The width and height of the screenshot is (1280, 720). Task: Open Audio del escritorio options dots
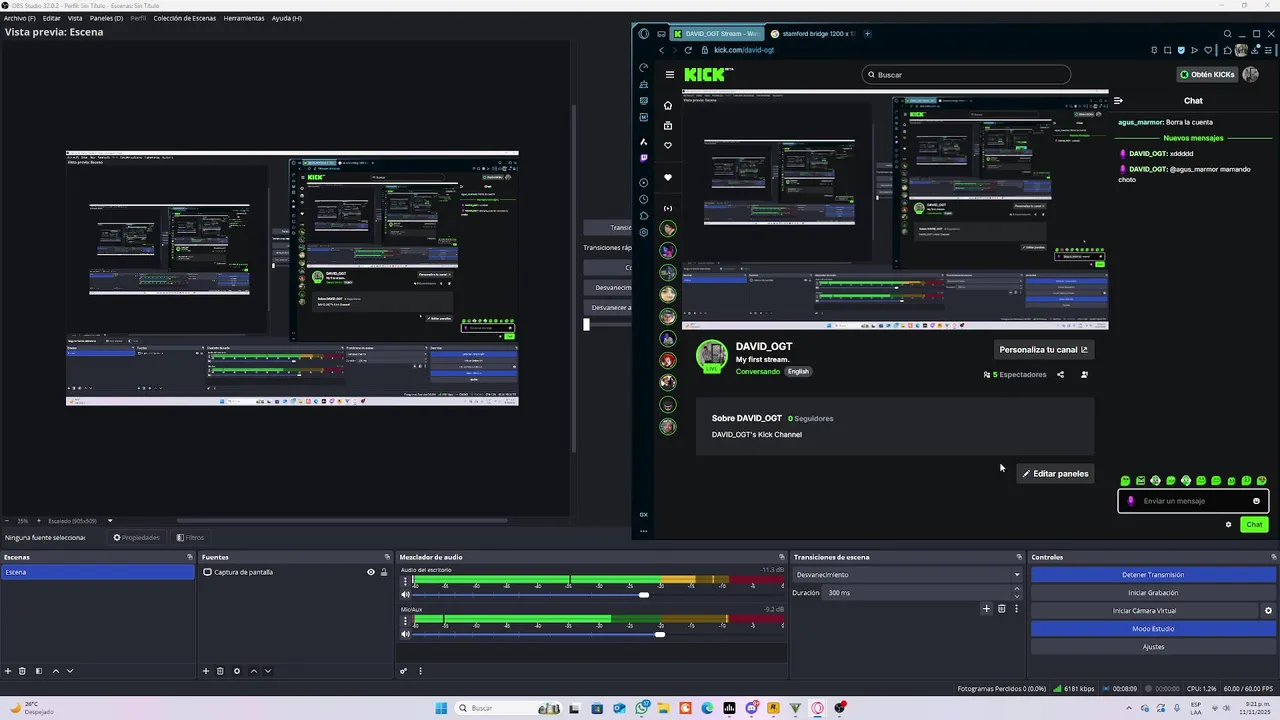tap(406, 581)
